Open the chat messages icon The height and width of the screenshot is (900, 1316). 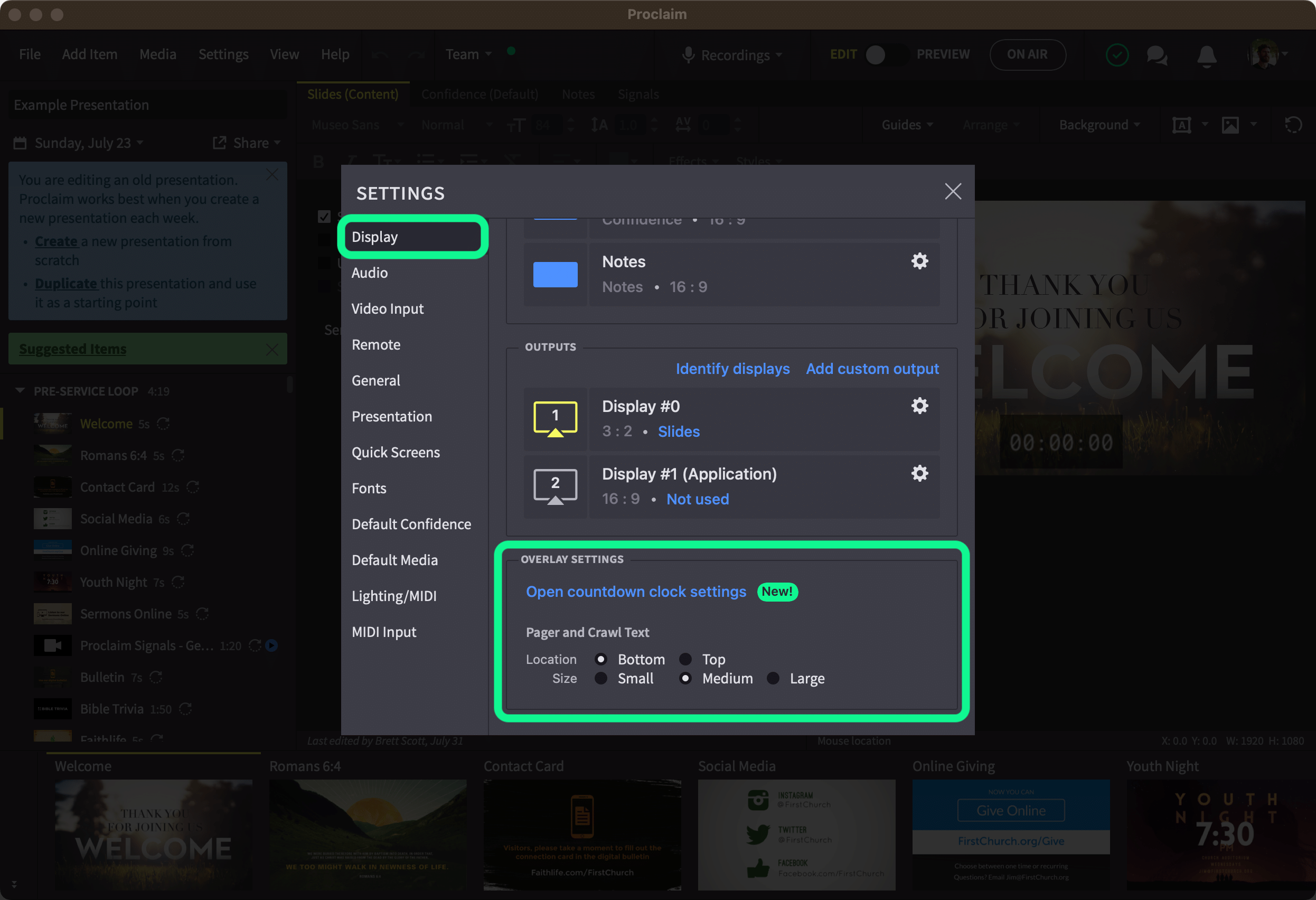[1157, 55]
